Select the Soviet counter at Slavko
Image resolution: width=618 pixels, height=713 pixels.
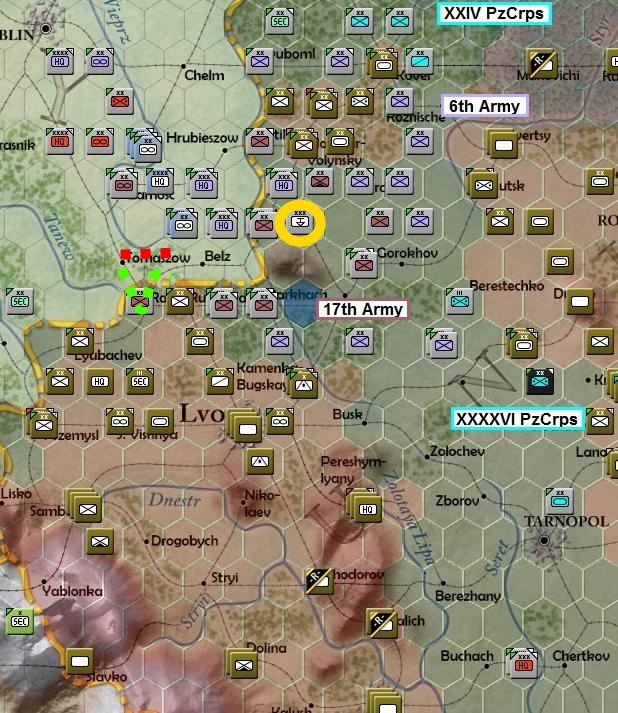point(80,661)
